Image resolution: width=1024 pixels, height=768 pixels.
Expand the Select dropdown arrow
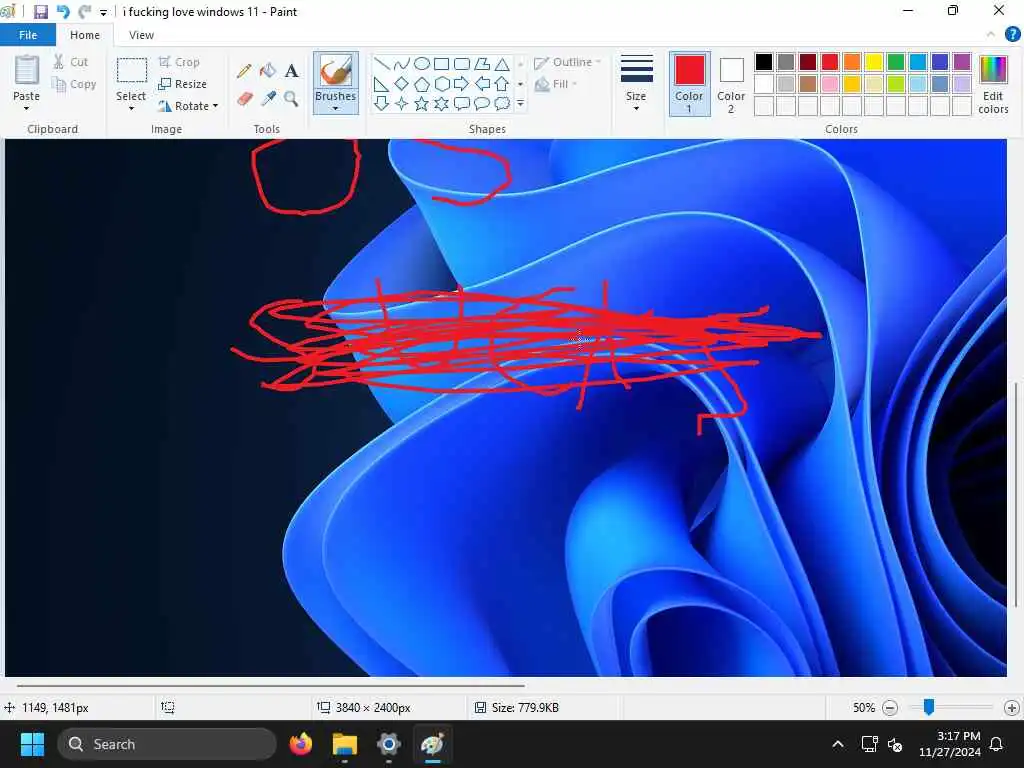131,108
